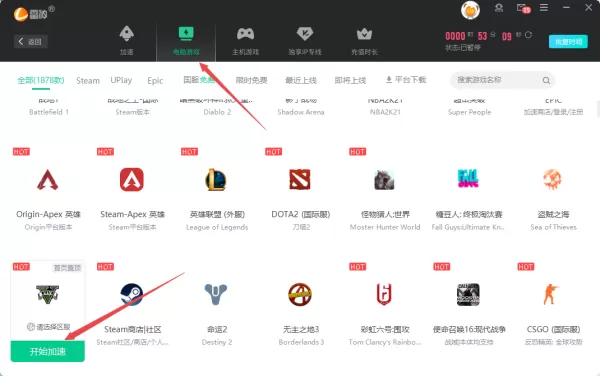Show 即将上线 games
This screenshot has width=600, height=376.
(x=350, y=80)
